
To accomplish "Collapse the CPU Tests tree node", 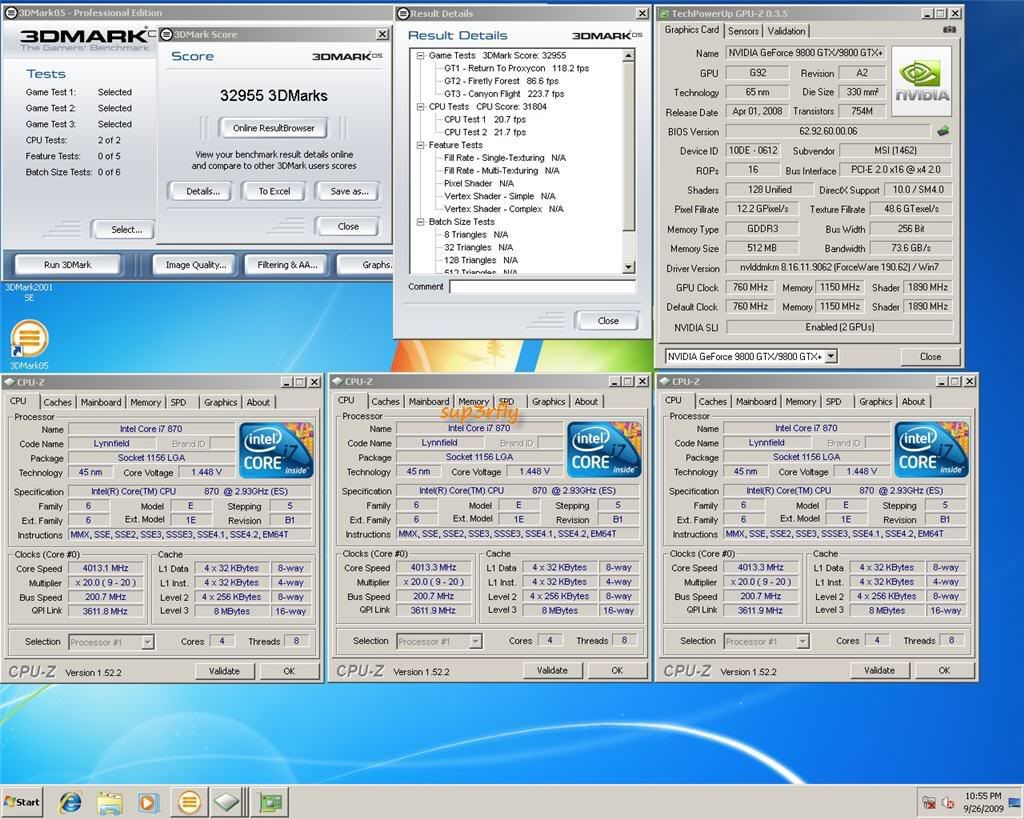I will coord(421,106).
